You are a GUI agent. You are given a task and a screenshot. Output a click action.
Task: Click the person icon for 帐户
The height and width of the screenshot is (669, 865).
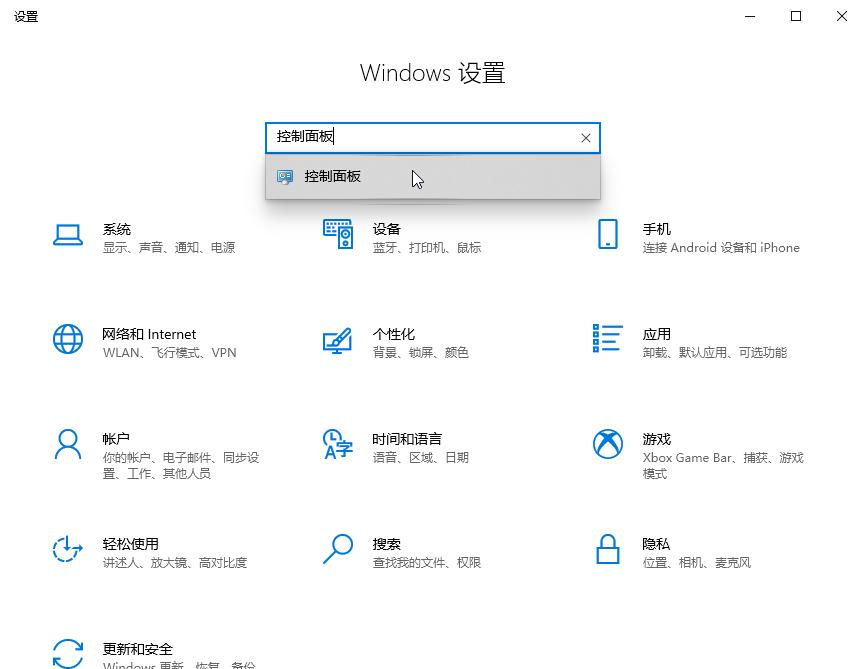click(68, 445)
